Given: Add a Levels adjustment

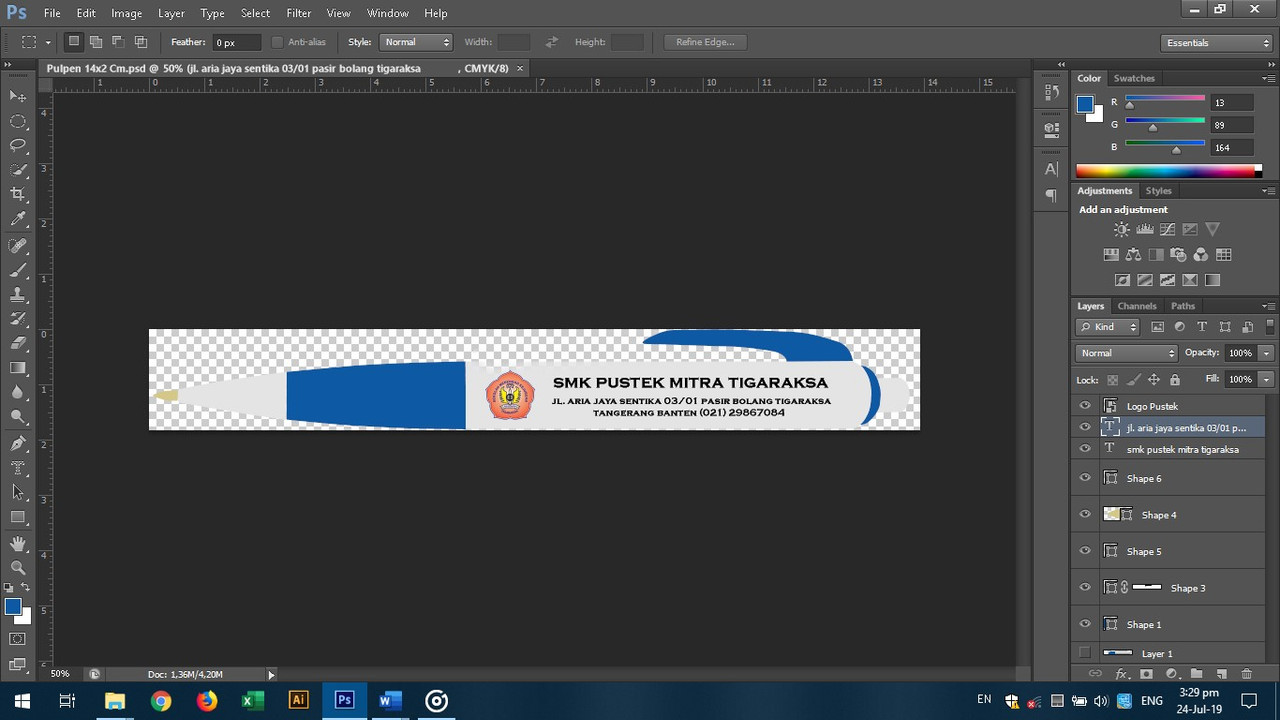Looking at the screenshot, I should click(1145, 229).
